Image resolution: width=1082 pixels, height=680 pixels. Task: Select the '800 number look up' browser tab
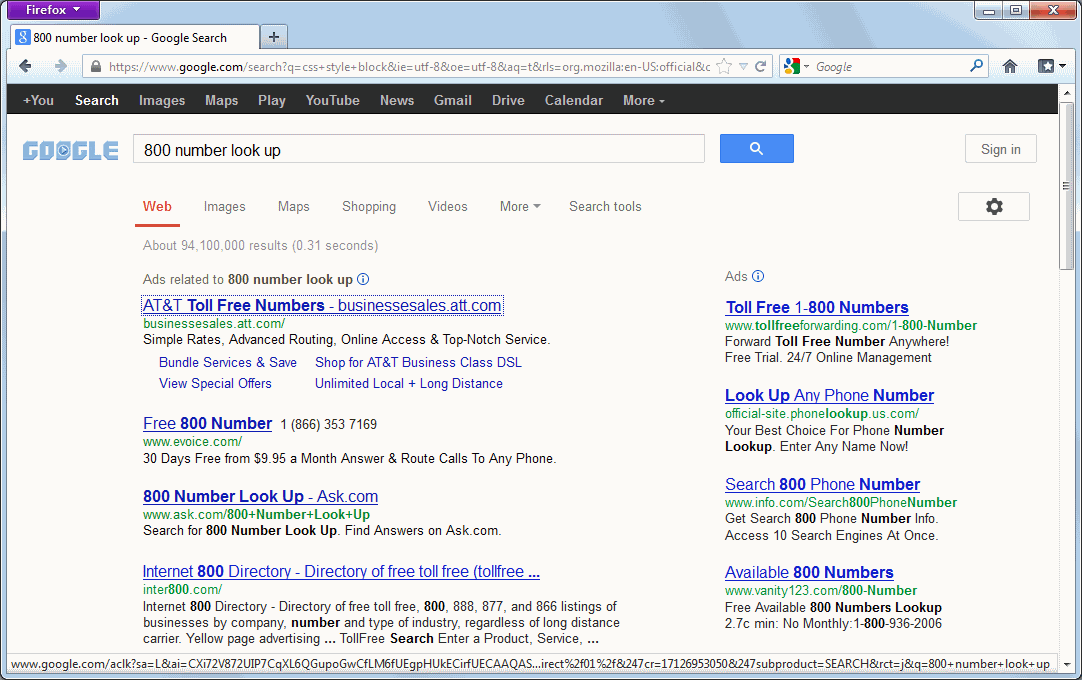point(135,37)
